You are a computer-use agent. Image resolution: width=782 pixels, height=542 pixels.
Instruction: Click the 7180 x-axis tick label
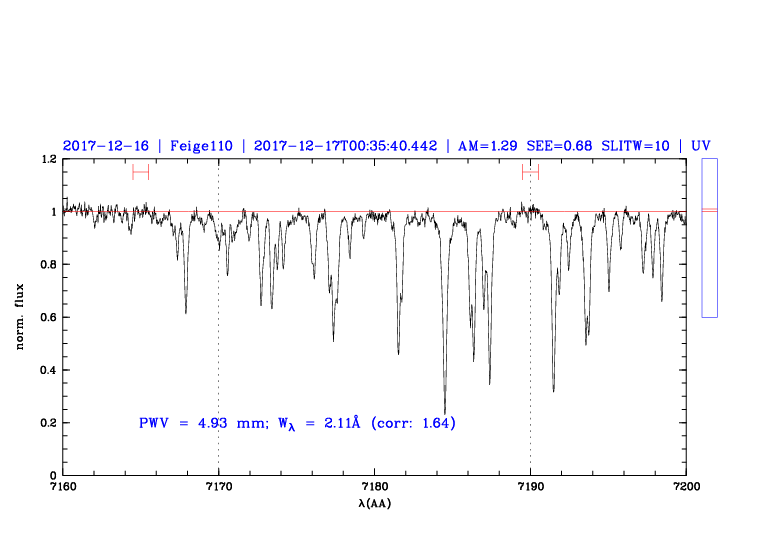tap(374, 487)
